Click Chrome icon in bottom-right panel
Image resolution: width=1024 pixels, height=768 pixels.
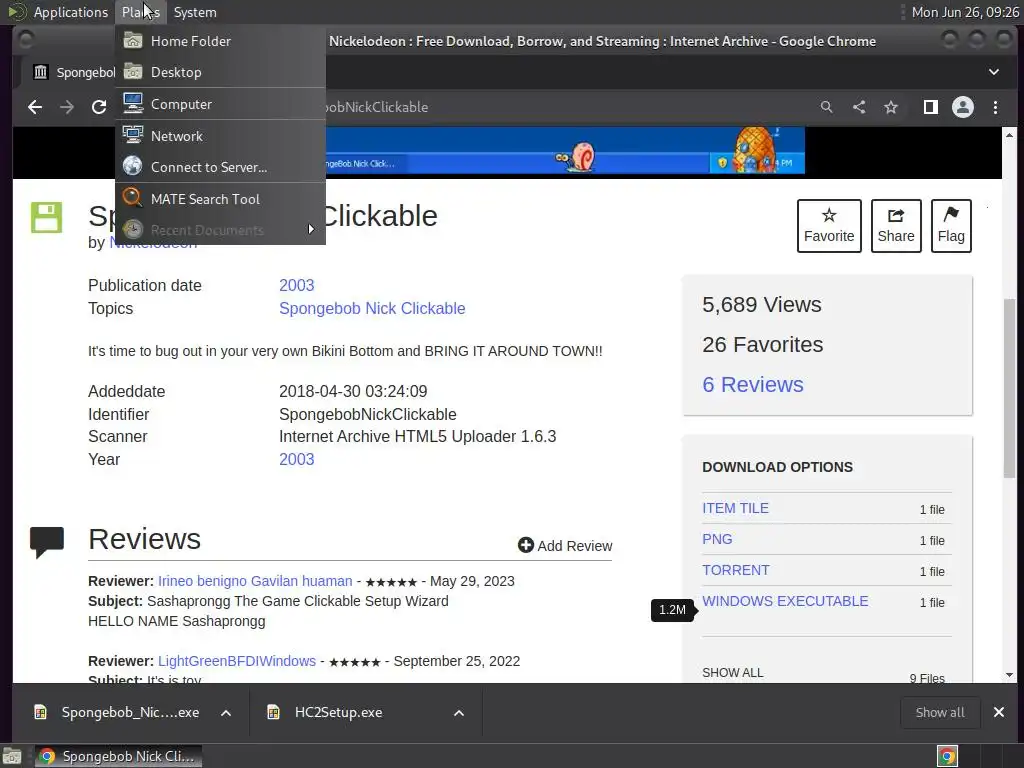tap(947, 756)
